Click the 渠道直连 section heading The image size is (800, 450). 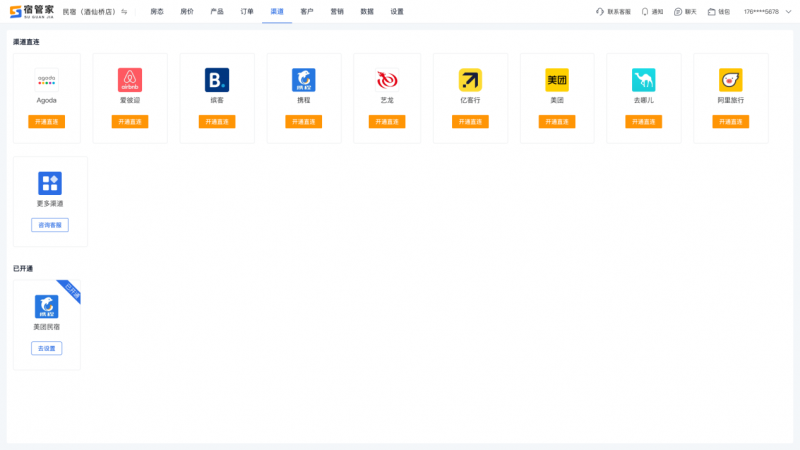[26, 42]
